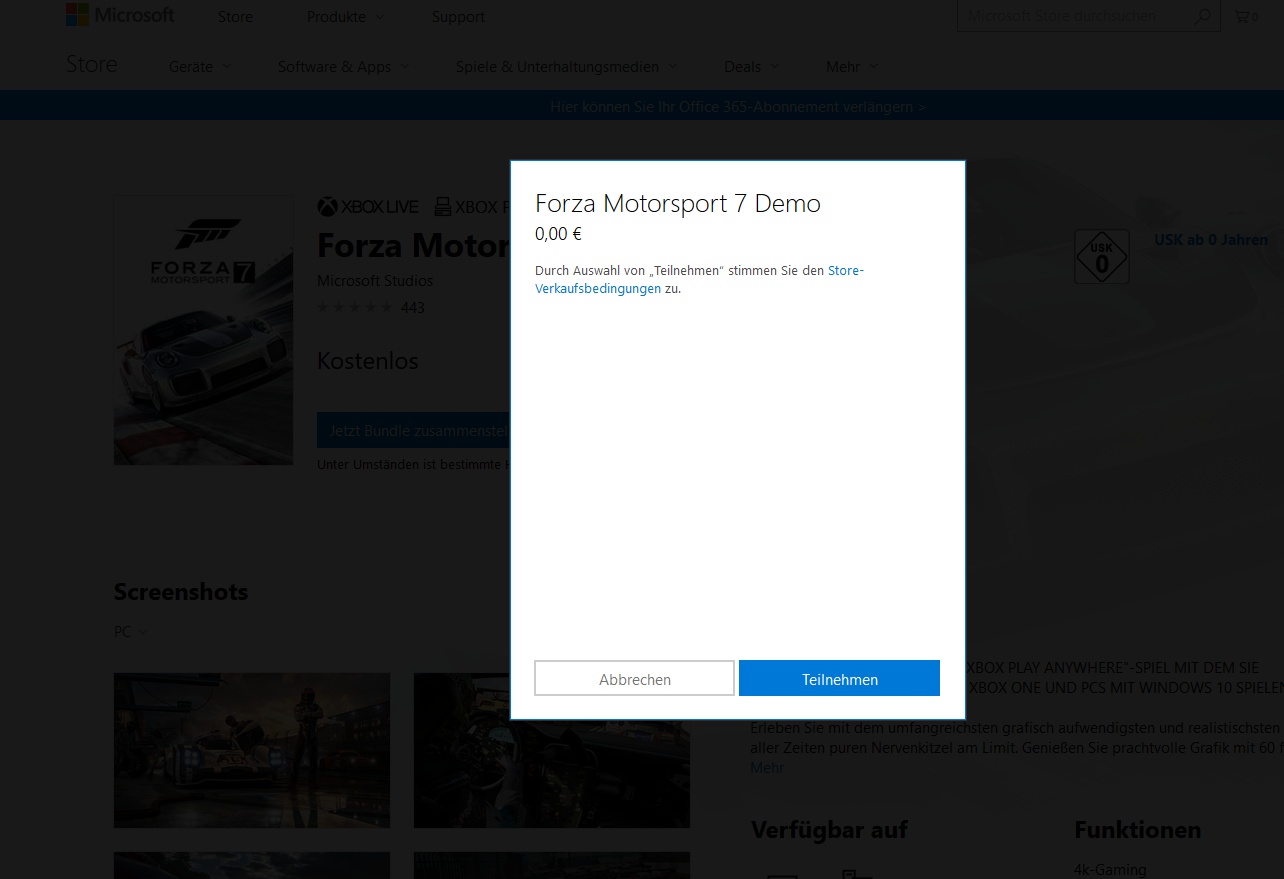
Task: Expand the Mehr menu in the navigation bar
Action: [852, 67]
